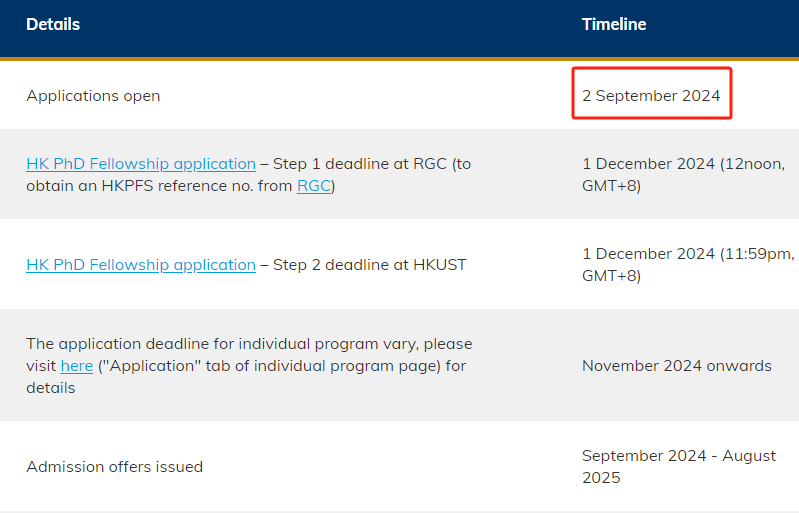Open the RGC link

[x=313, y=185]
